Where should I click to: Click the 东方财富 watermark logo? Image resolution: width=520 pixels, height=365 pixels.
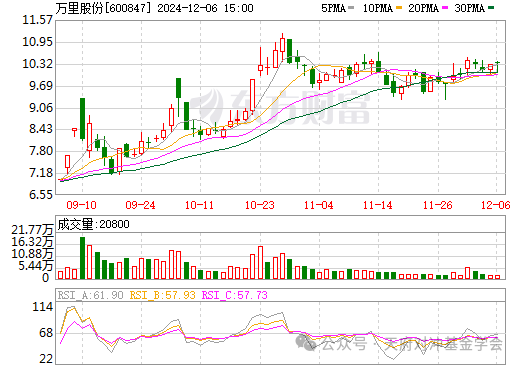[x=281, y=106]
